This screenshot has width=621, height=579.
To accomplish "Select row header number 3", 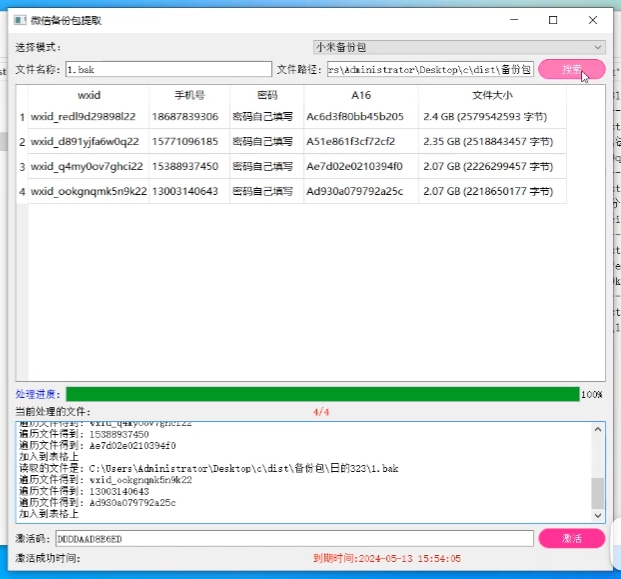I will (x=22, y=167).
